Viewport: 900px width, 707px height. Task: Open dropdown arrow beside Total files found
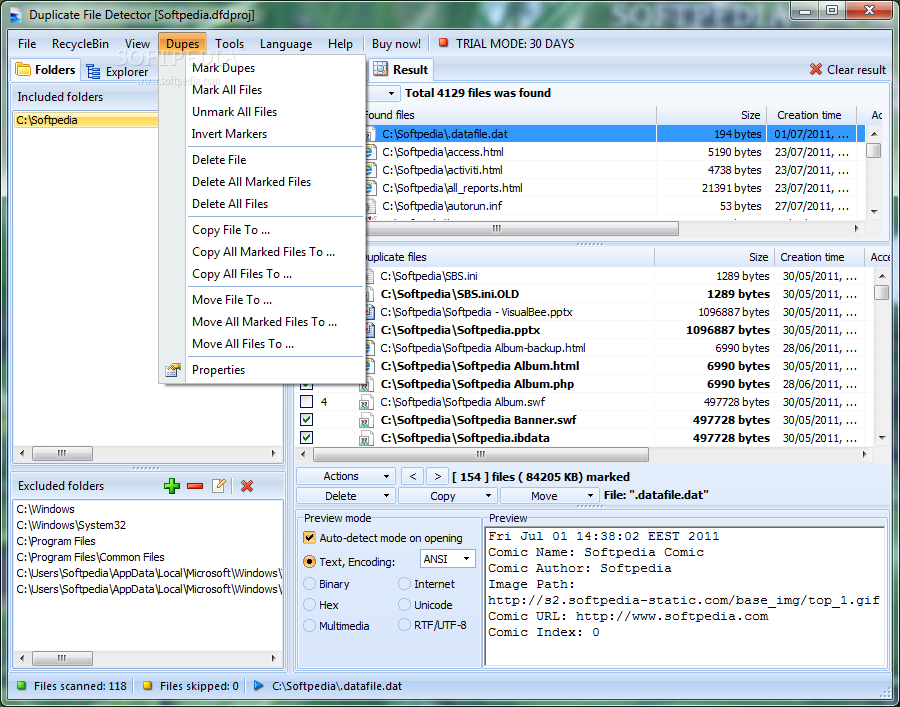[391, 93]
